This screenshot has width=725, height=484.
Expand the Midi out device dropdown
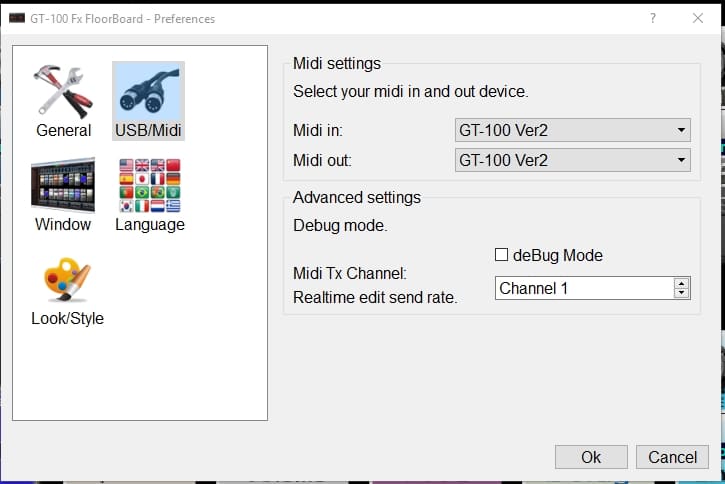click(572, 160)
